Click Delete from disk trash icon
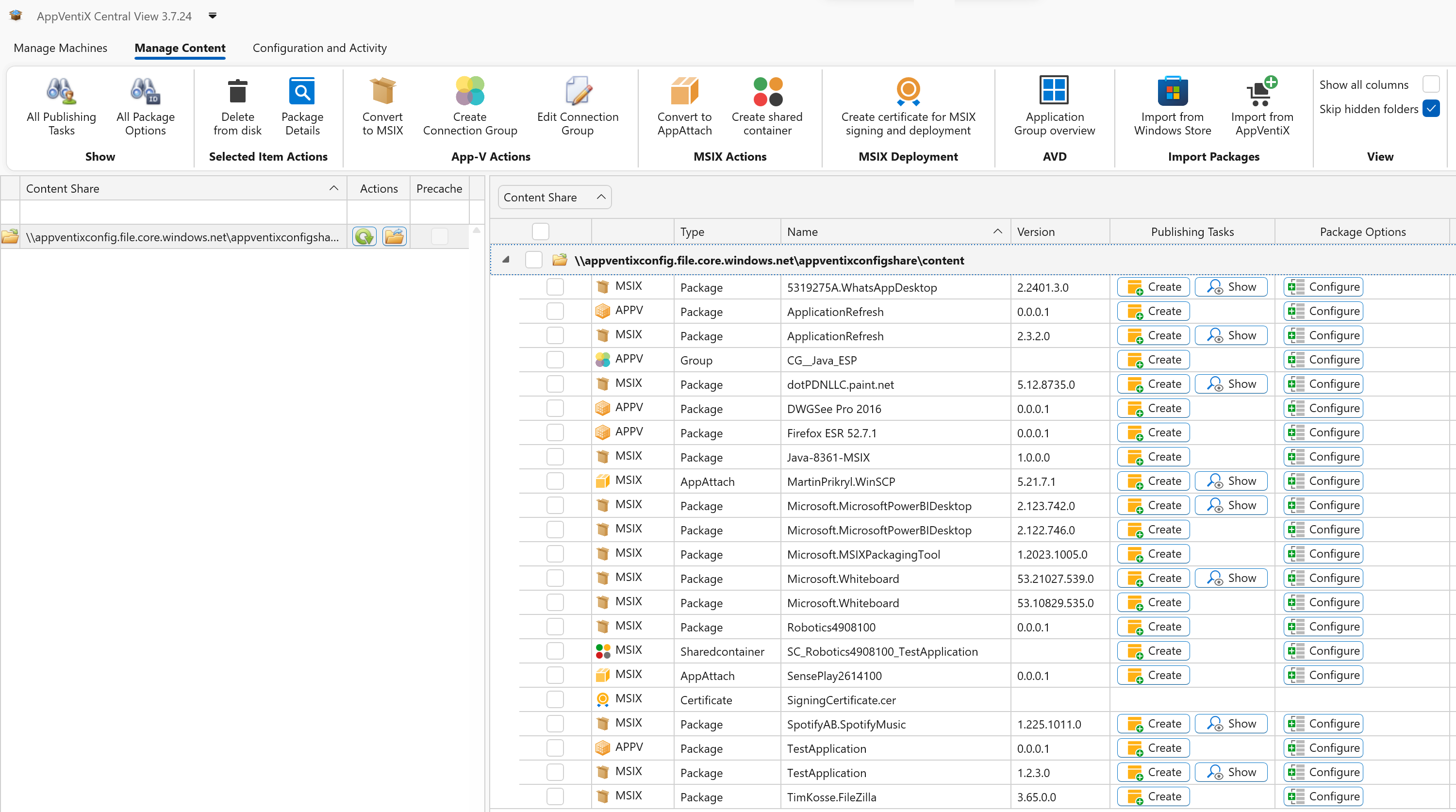Viewport: 1456px width, 812px height. 237,92
